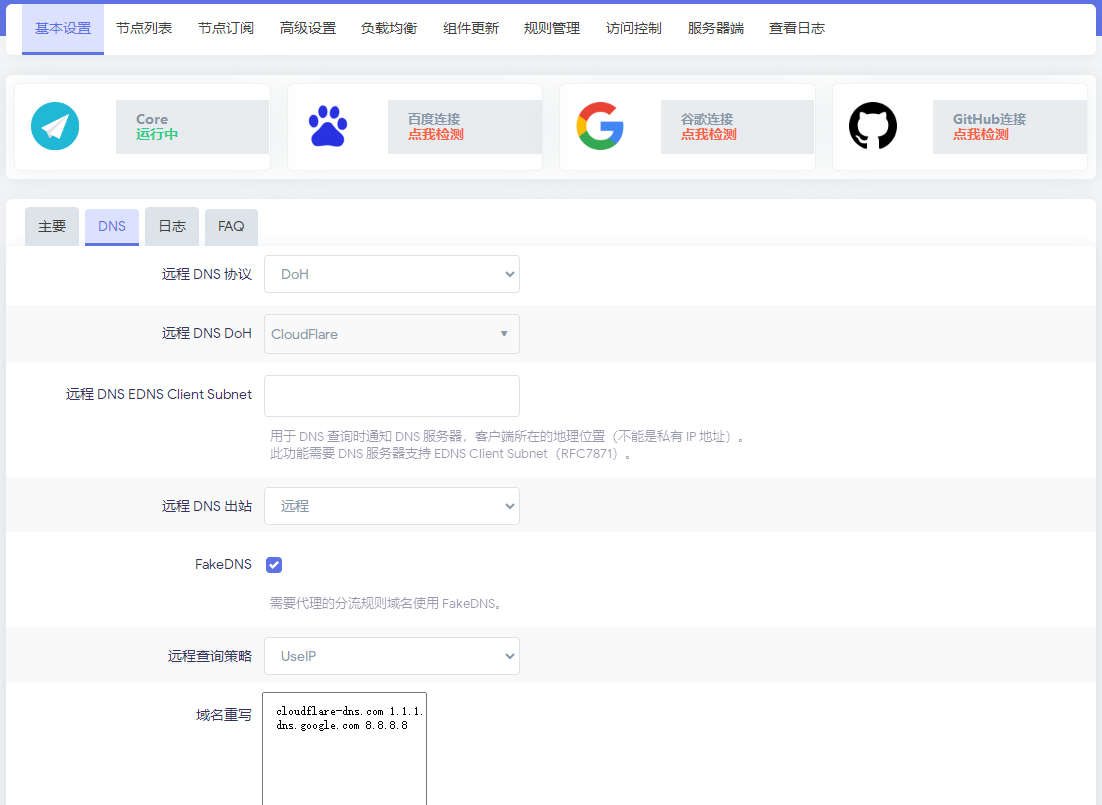Click the GitHub octocat icon
The image size is (1102, 805).
(x=873, y=126)
